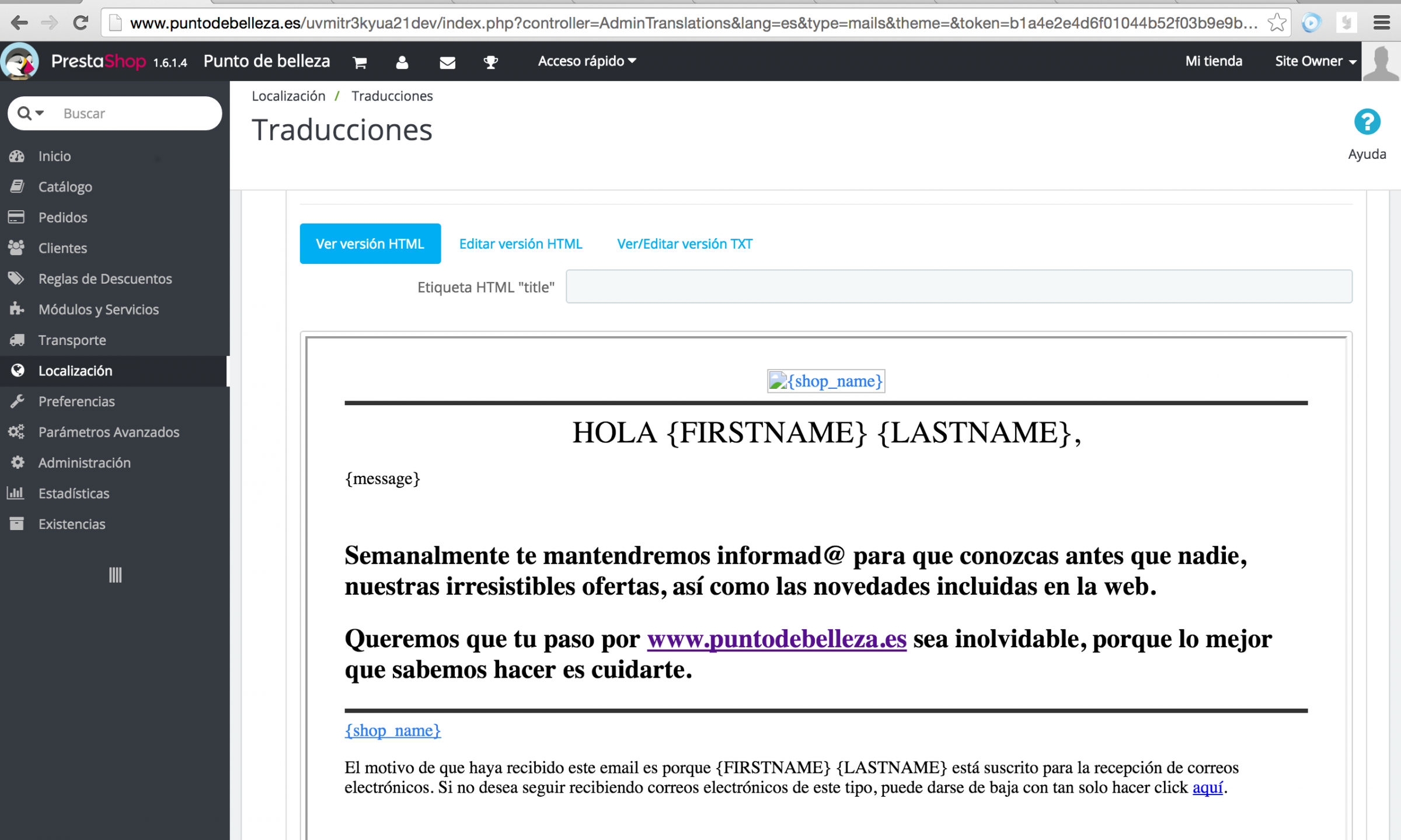Expand the search filter magnifier dropdown
Viewport: 1401px width, 840px height.
(x=30, y=113)
